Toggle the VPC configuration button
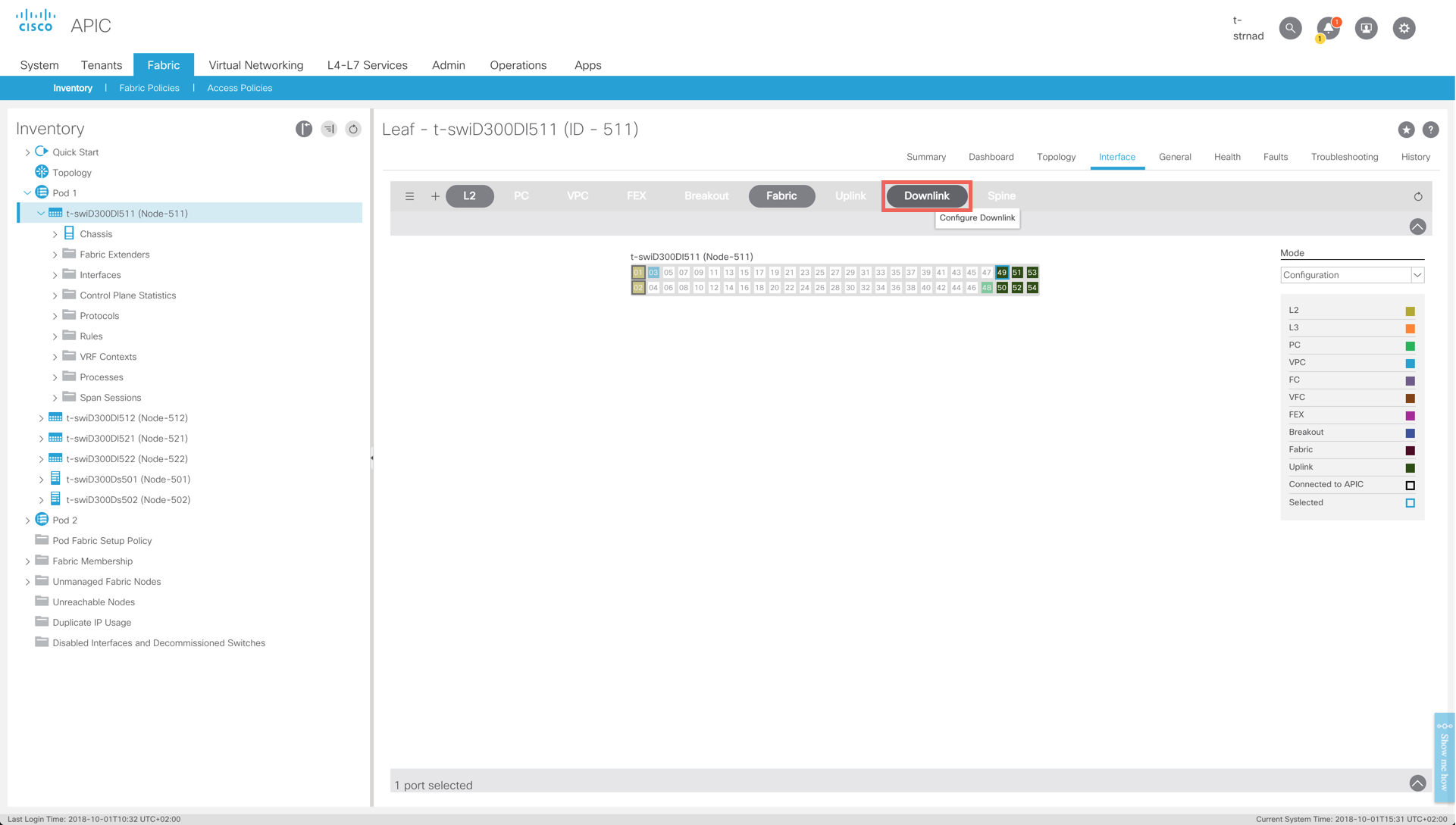Screen dimensions: 1456x825 point(578,196)
